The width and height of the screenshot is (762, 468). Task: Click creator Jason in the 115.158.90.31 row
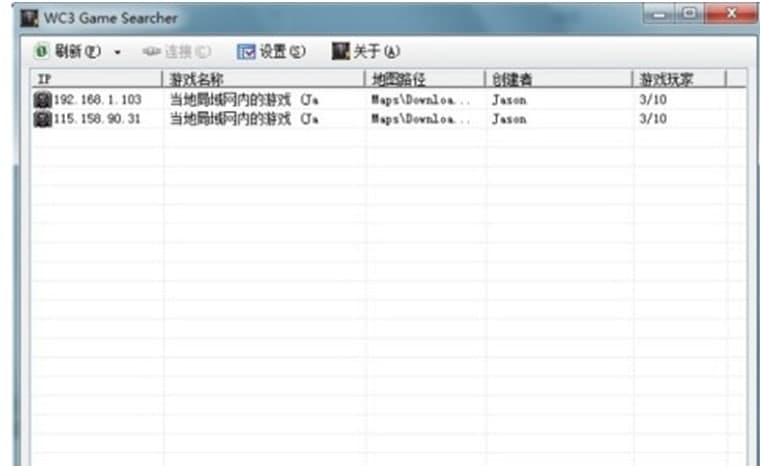tap(509, 119)
